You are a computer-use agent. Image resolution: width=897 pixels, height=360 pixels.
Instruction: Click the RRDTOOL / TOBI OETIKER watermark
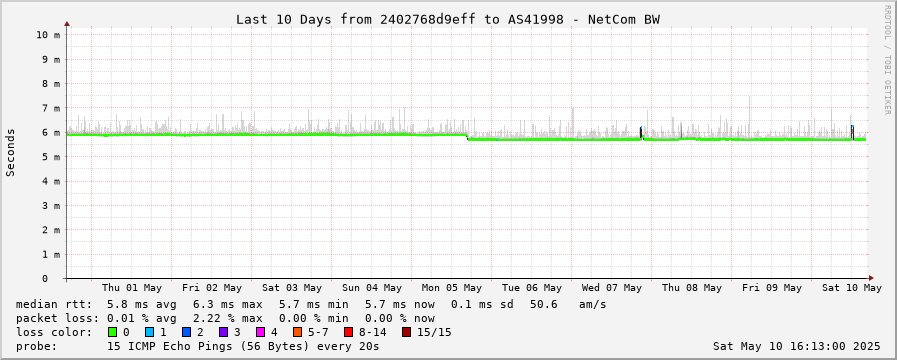(887, 63)
